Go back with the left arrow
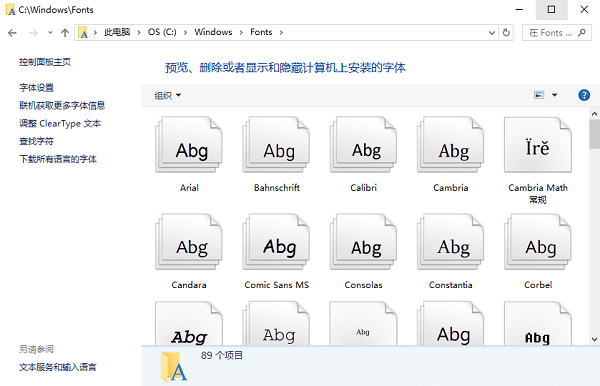 (x=12, y=33)
